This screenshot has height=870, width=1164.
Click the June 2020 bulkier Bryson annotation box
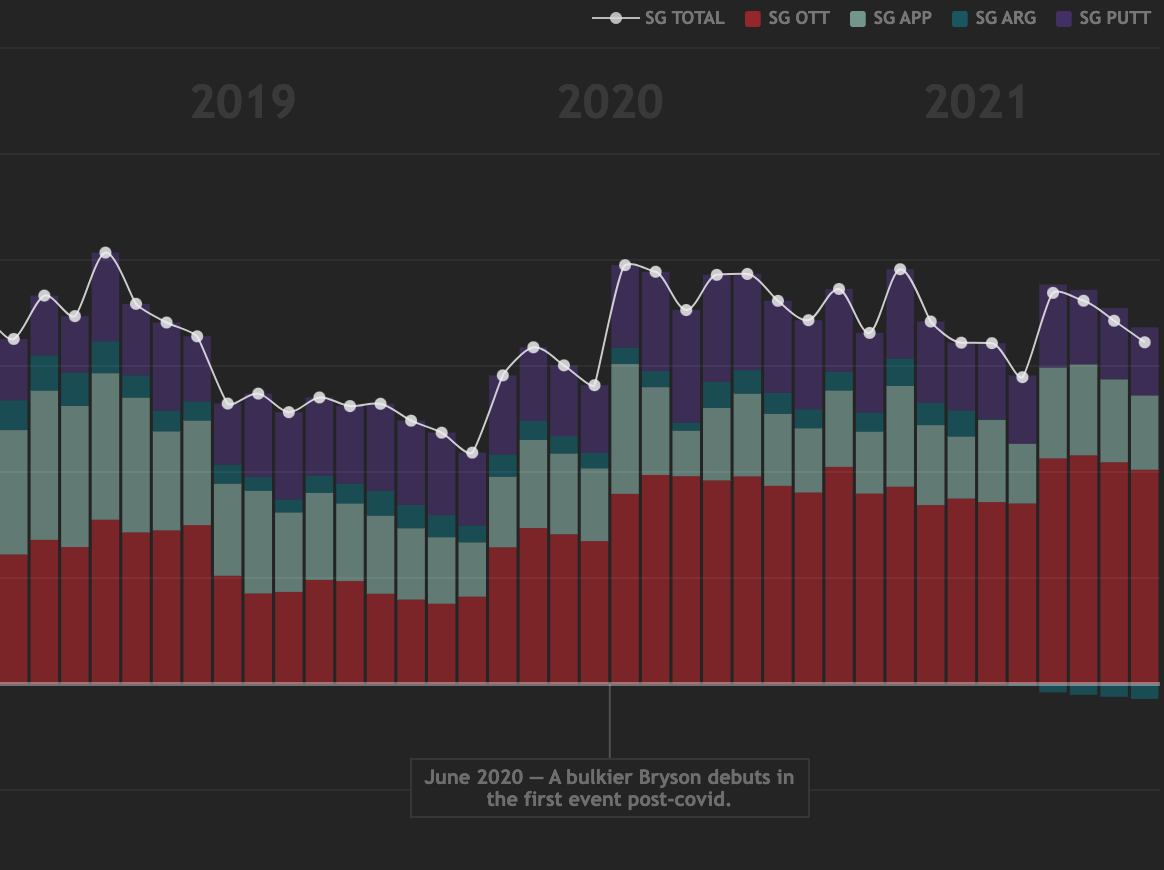(609, 788)
